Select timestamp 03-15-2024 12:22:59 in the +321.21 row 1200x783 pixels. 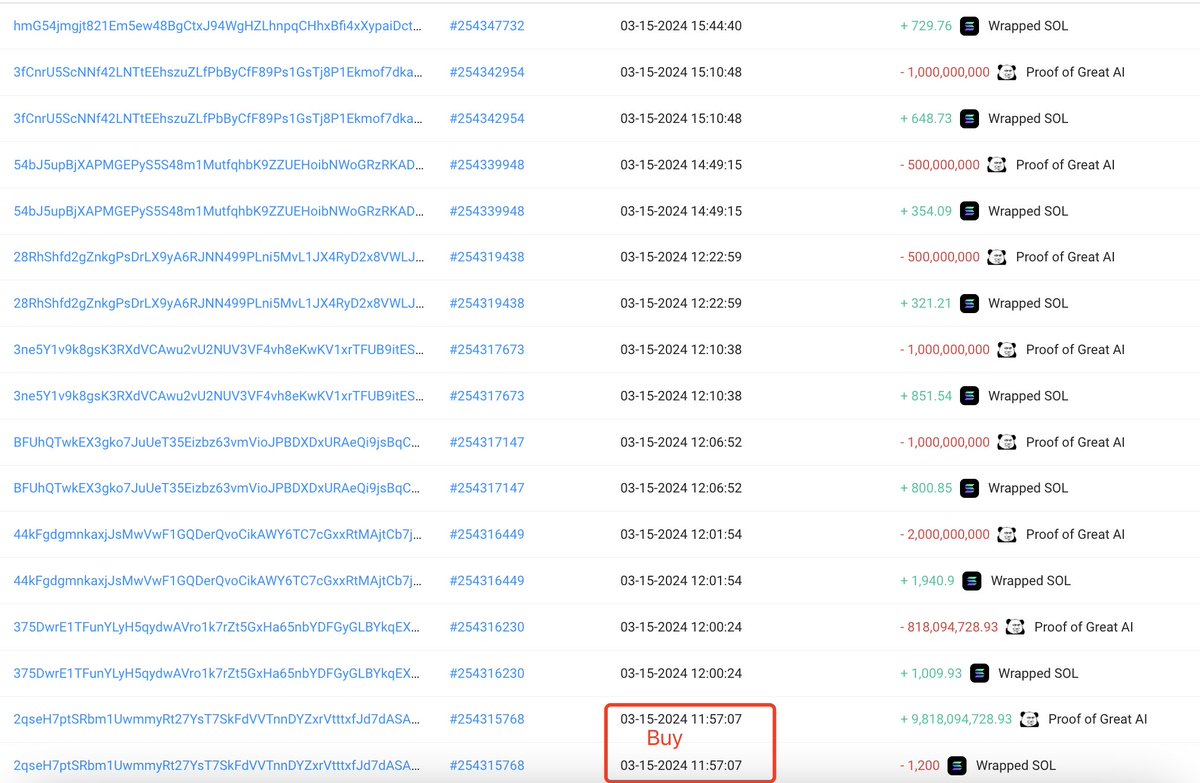[681, 303]
